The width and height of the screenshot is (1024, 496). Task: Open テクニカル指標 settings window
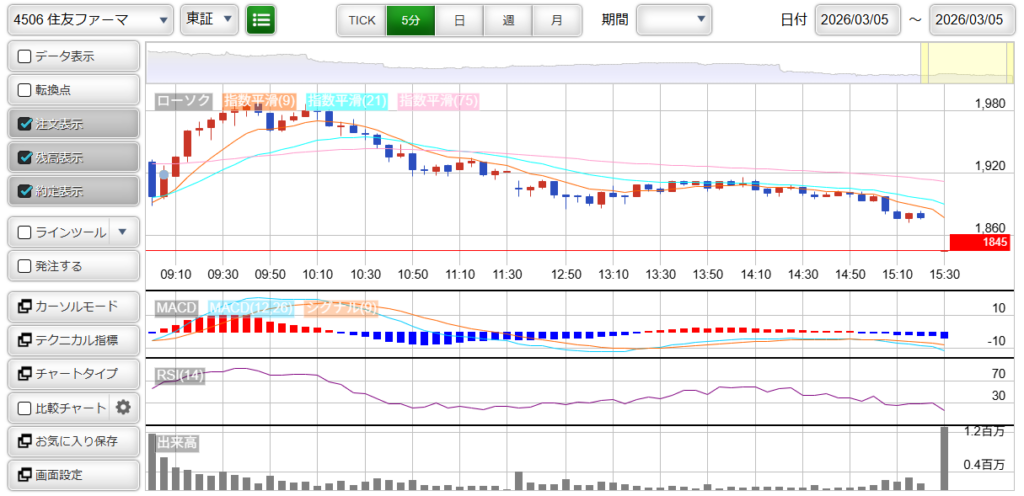click(72, 340)
